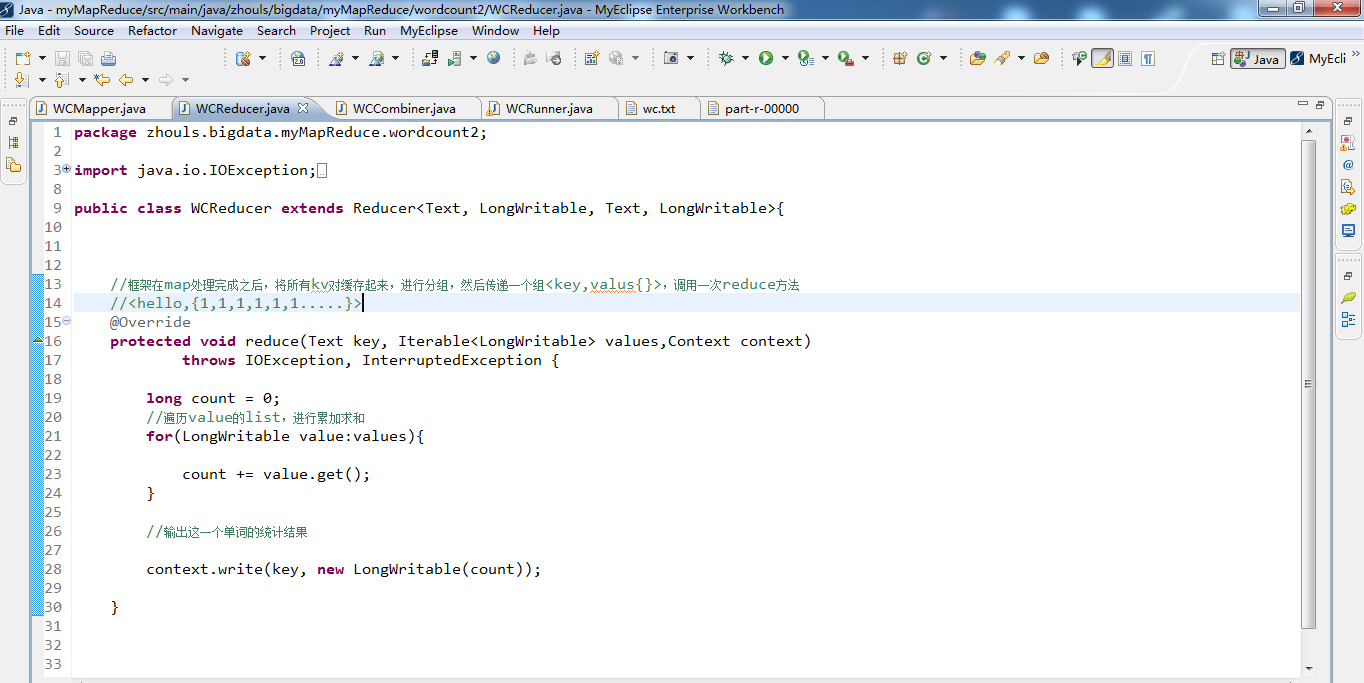
Task: Click the New file wizard icon
Action: click(22, 58)
